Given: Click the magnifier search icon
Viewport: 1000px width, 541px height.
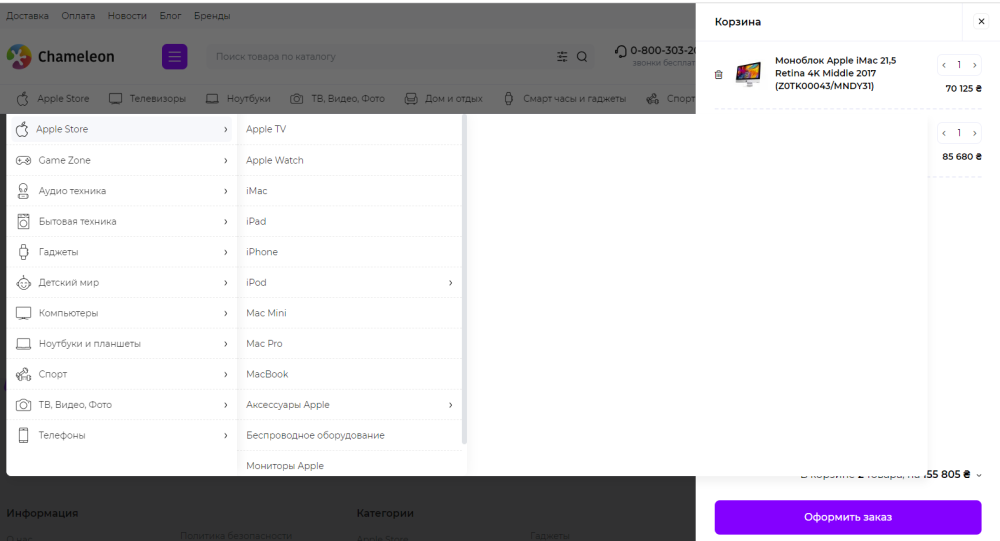Looking at the screenshot, I should point(582,57).
